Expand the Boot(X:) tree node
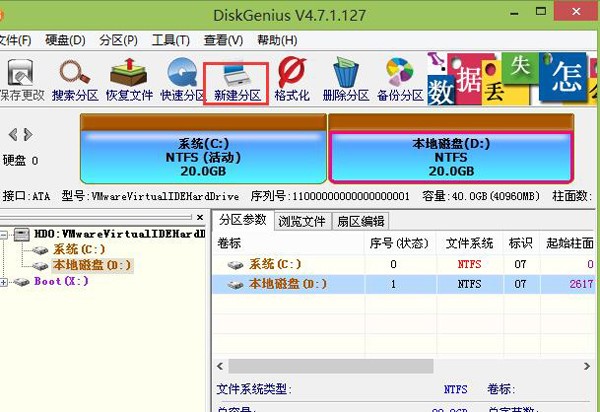Screen dimensions: 600x412 coord(3,282)
